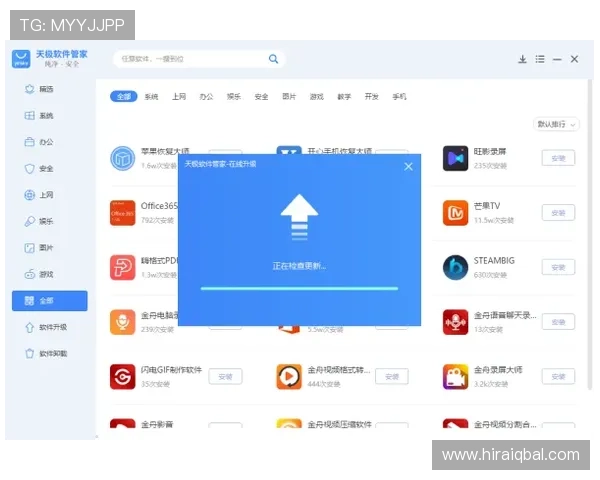Open 软件卸载 in the sidebar

coord(46,354)
